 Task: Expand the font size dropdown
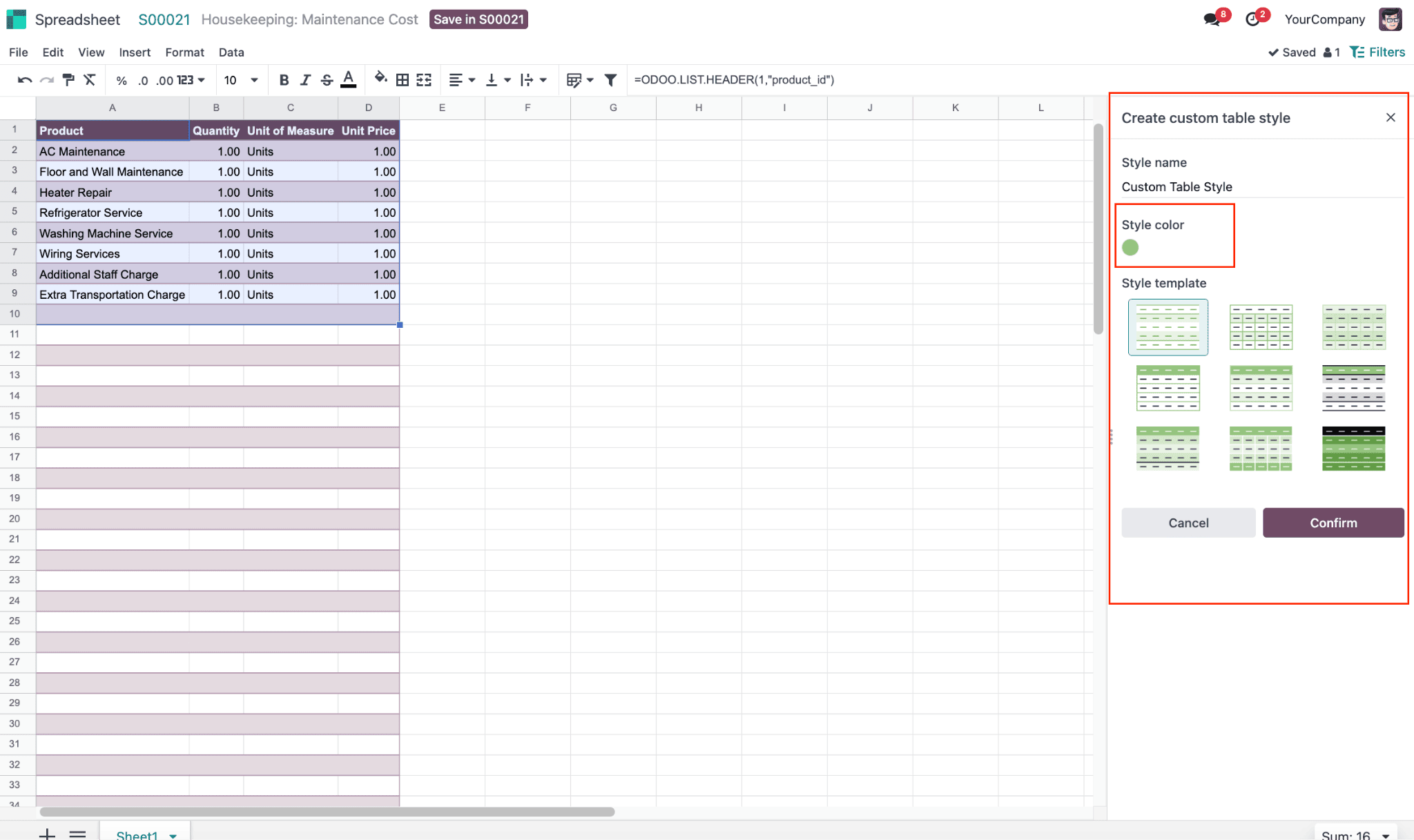point(254,80)
